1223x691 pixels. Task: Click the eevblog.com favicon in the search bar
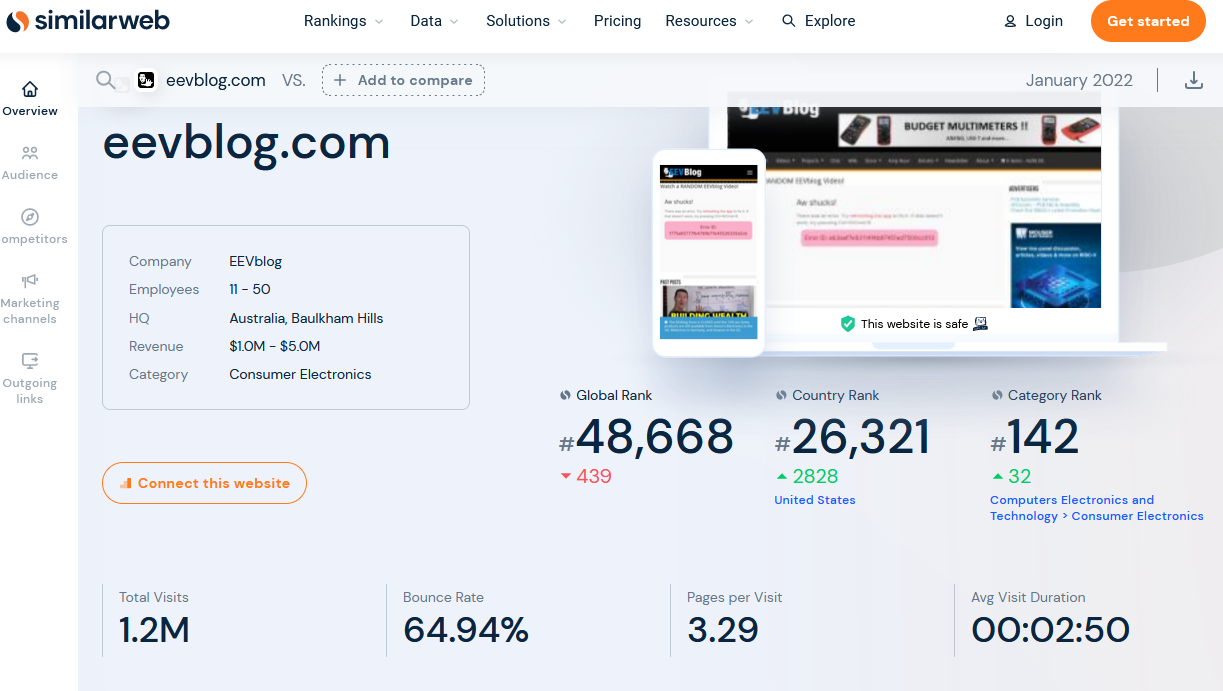146,80
